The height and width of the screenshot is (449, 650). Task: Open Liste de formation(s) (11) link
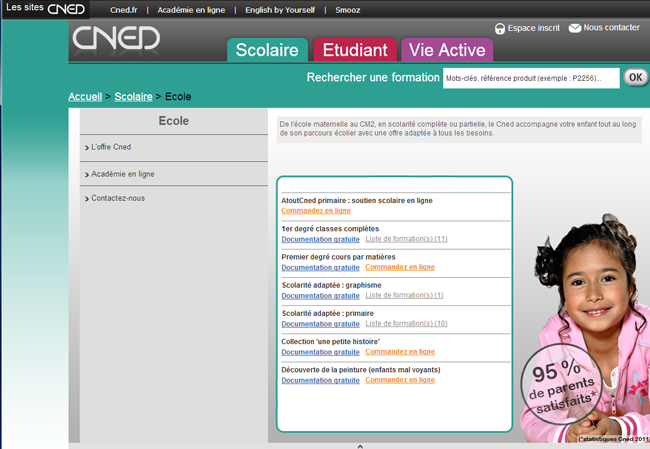[x=406, y=239]
